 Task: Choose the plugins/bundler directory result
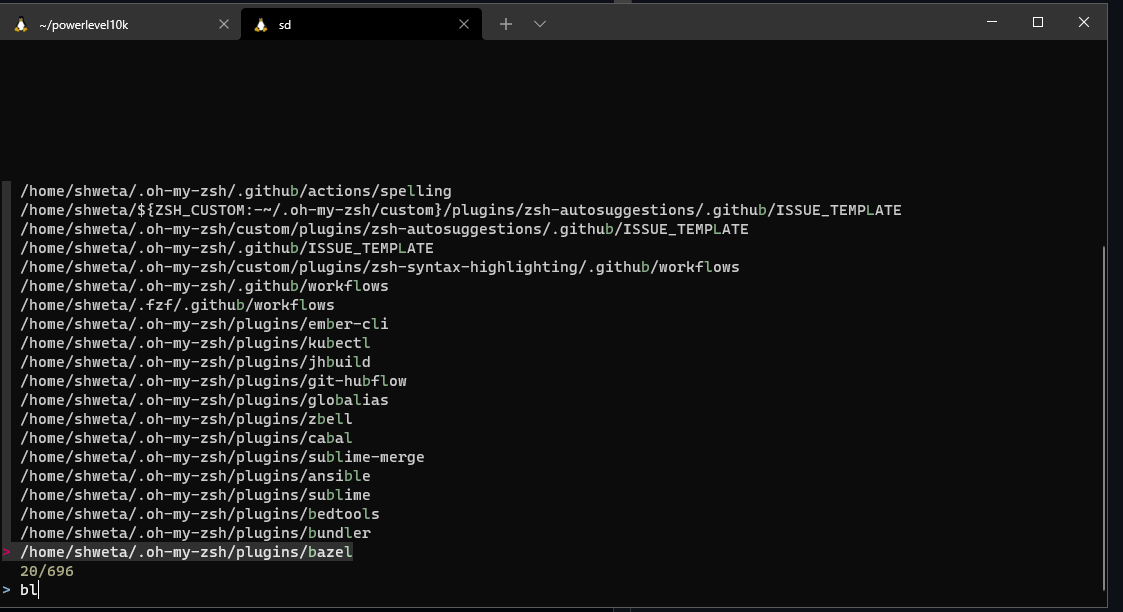(x=195, y=533)
